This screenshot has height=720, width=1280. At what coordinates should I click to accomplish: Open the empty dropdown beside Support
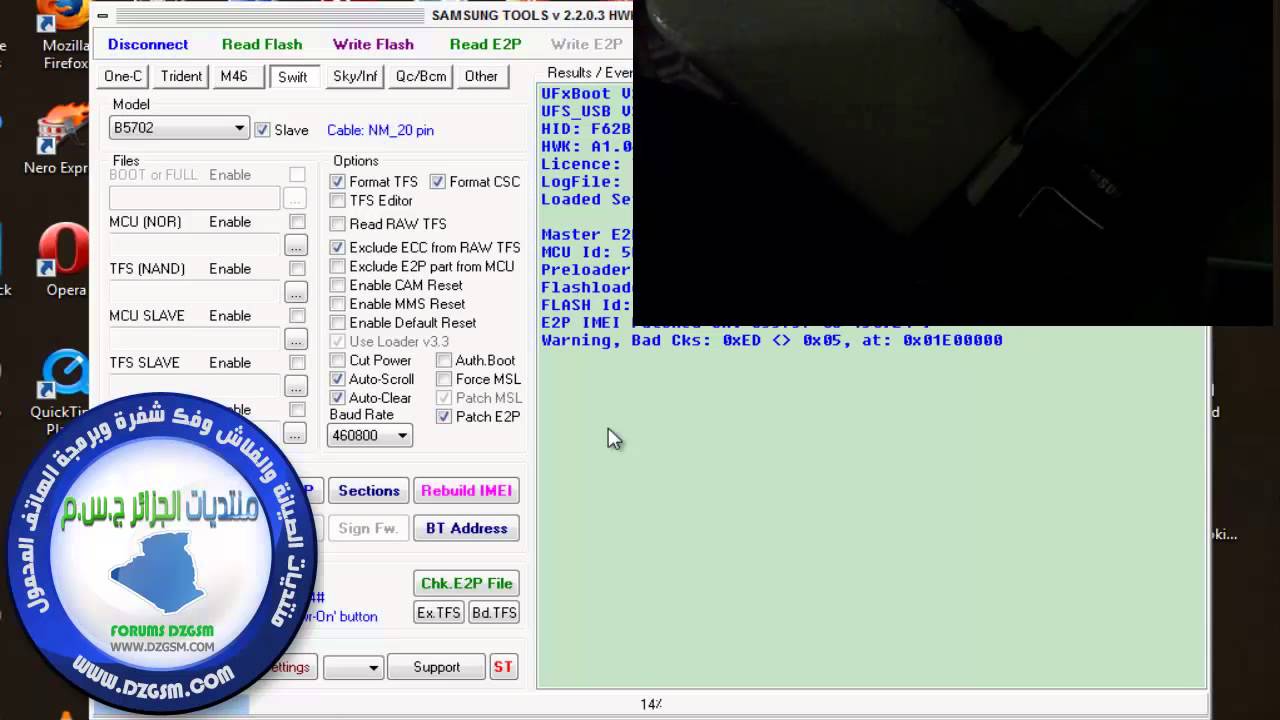click(353, 667)
